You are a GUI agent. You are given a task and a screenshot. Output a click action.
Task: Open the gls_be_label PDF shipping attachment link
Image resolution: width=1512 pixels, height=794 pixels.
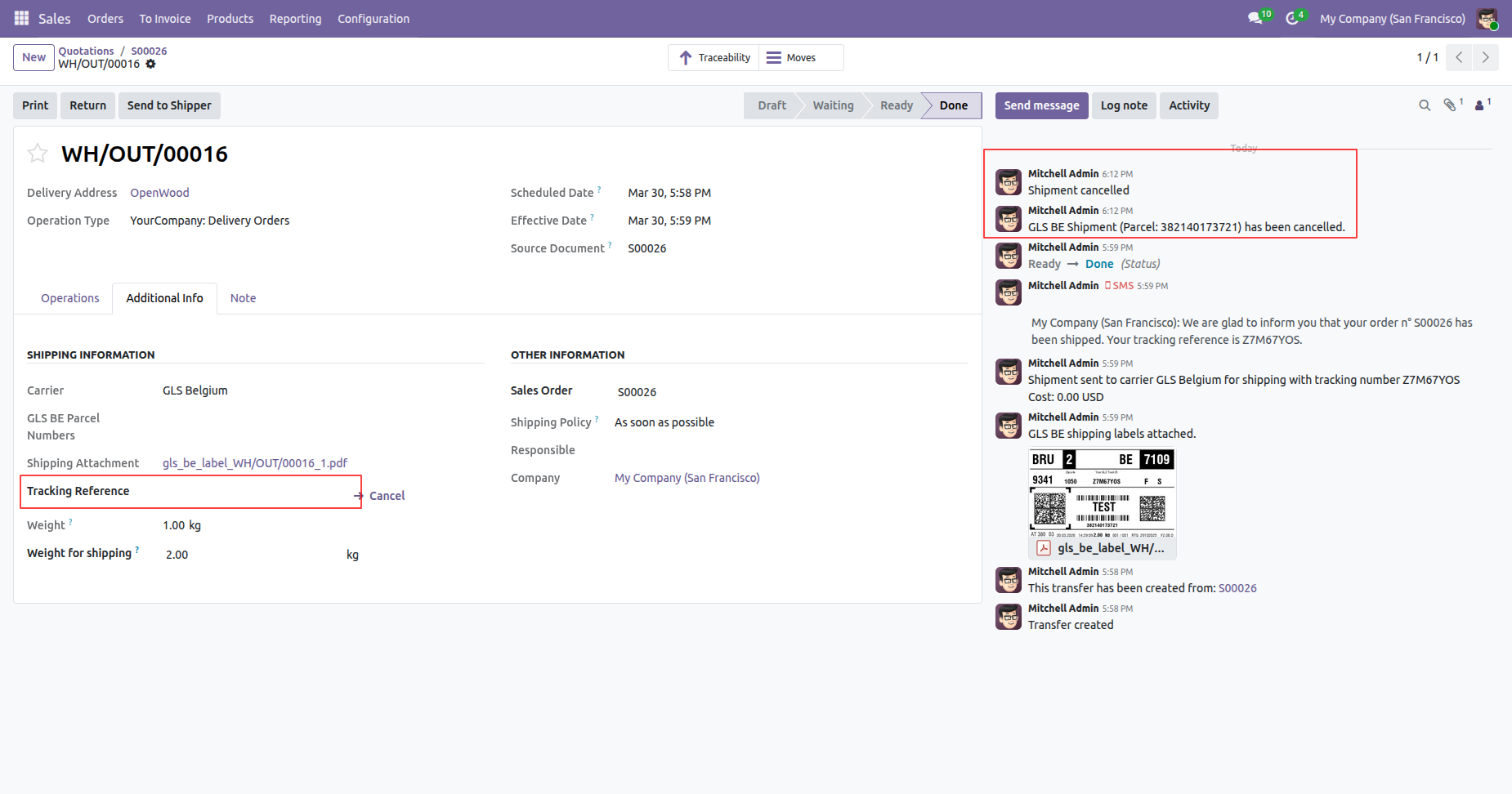(255, 463)
